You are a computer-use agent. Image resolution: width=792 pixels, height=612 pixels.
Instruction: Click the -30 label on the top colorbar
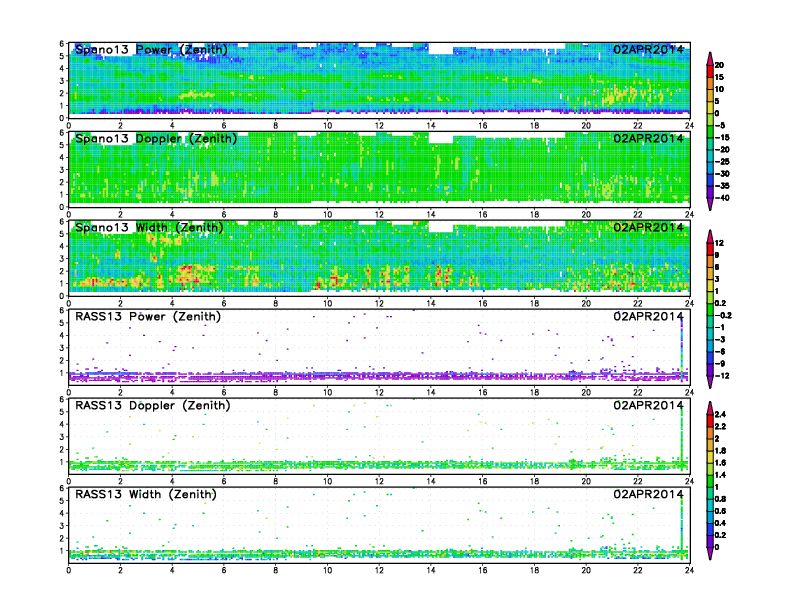[722, 174]
